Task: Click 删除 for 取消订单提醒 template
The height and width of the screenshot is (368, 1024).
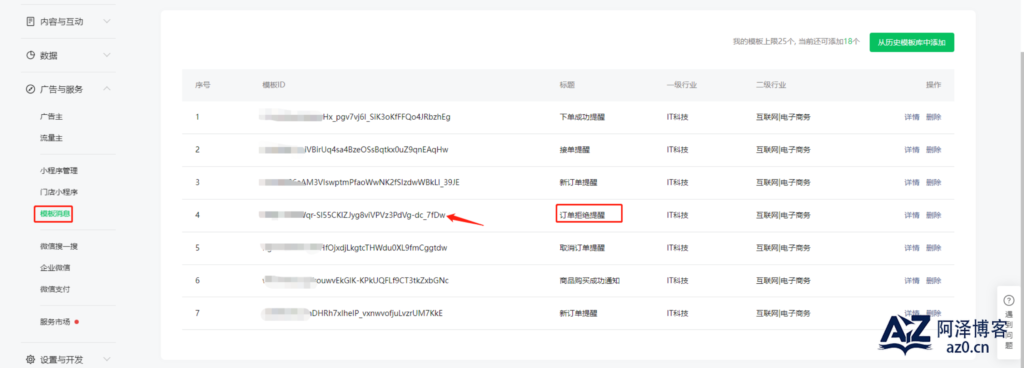Action: click(934, 248)
